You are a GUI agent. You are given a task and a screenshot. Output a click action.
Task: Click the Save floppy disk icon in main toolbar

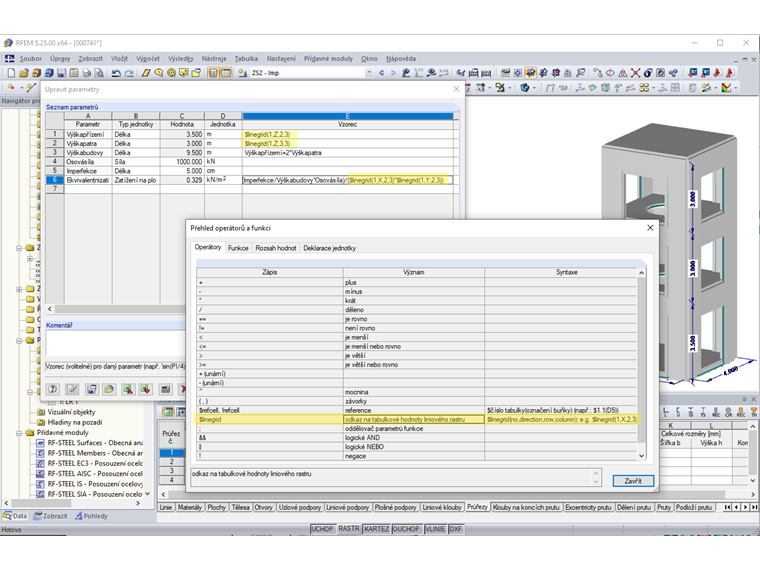point(62,73)
